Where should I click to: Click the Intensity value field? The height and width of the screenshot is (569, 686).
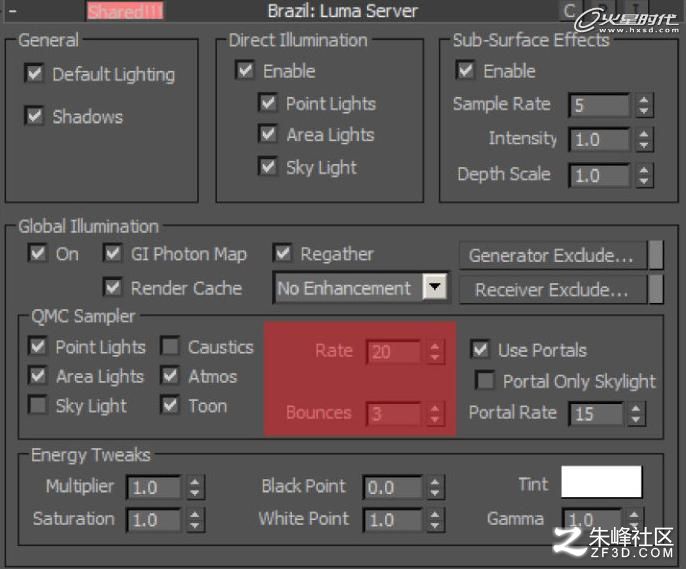coord(600,140)
